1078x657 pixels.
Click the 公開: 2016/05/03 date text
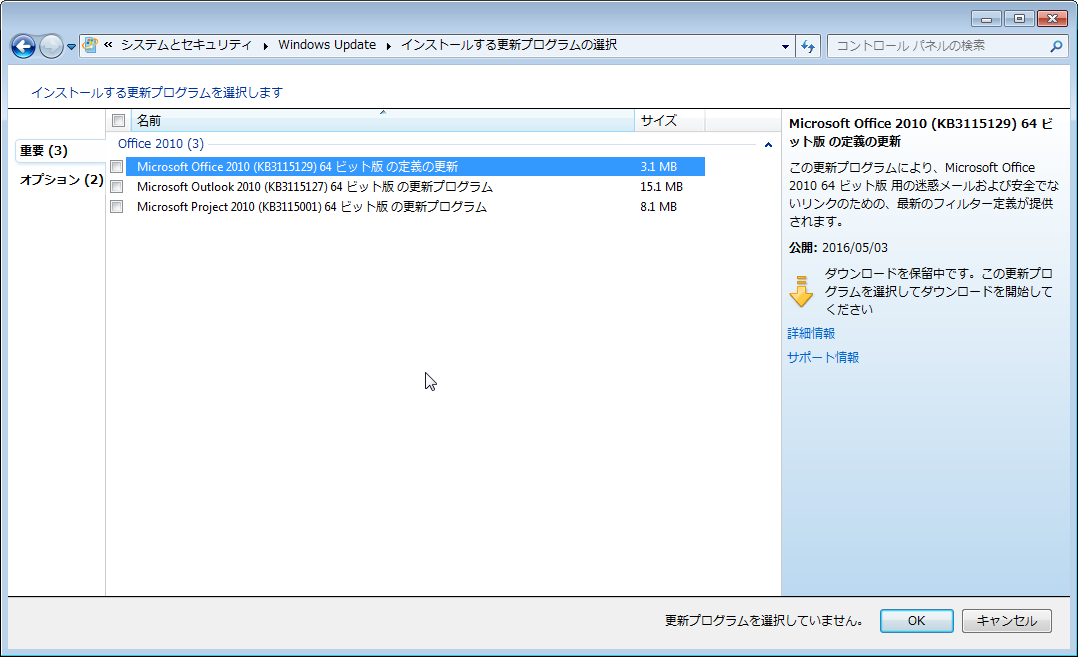pyautogui.click(x=838, y=247)
